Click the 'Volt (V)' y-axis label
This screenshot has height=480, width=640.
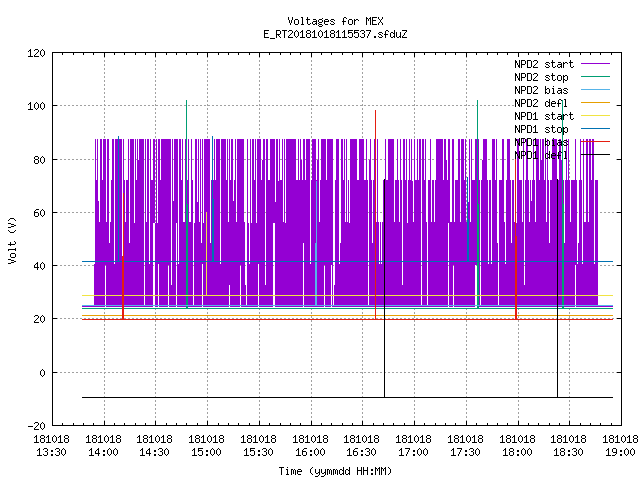tap(12, 240)
